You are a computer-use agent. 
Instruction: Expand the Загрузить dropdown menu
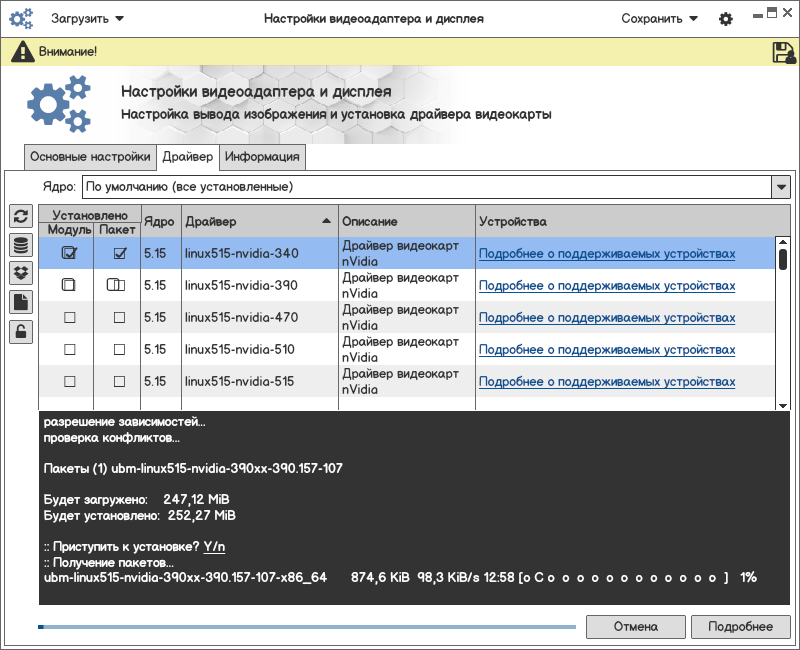point(87,19)
